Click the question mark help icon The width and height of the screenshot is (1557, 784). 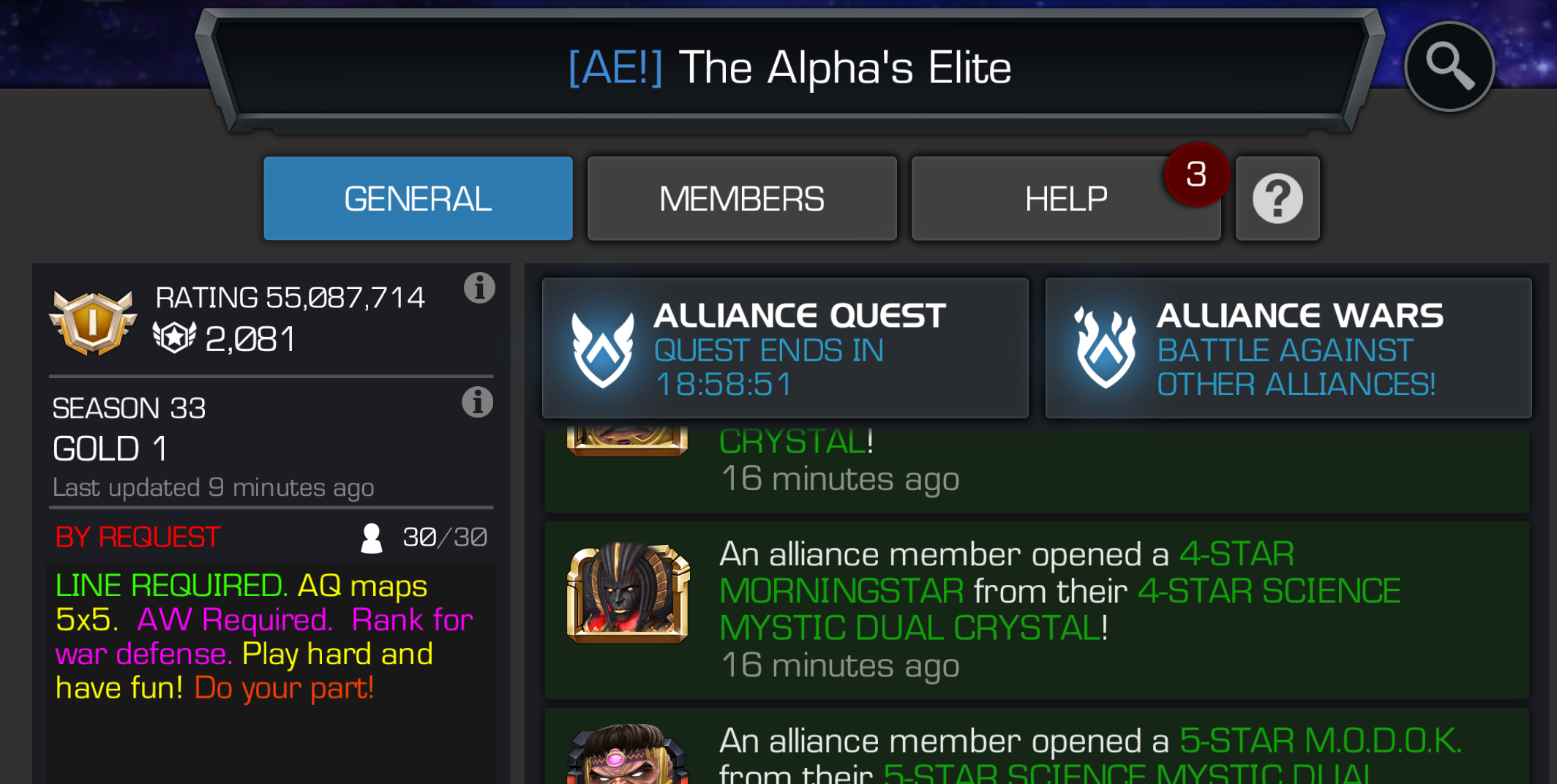point(1278,198)
